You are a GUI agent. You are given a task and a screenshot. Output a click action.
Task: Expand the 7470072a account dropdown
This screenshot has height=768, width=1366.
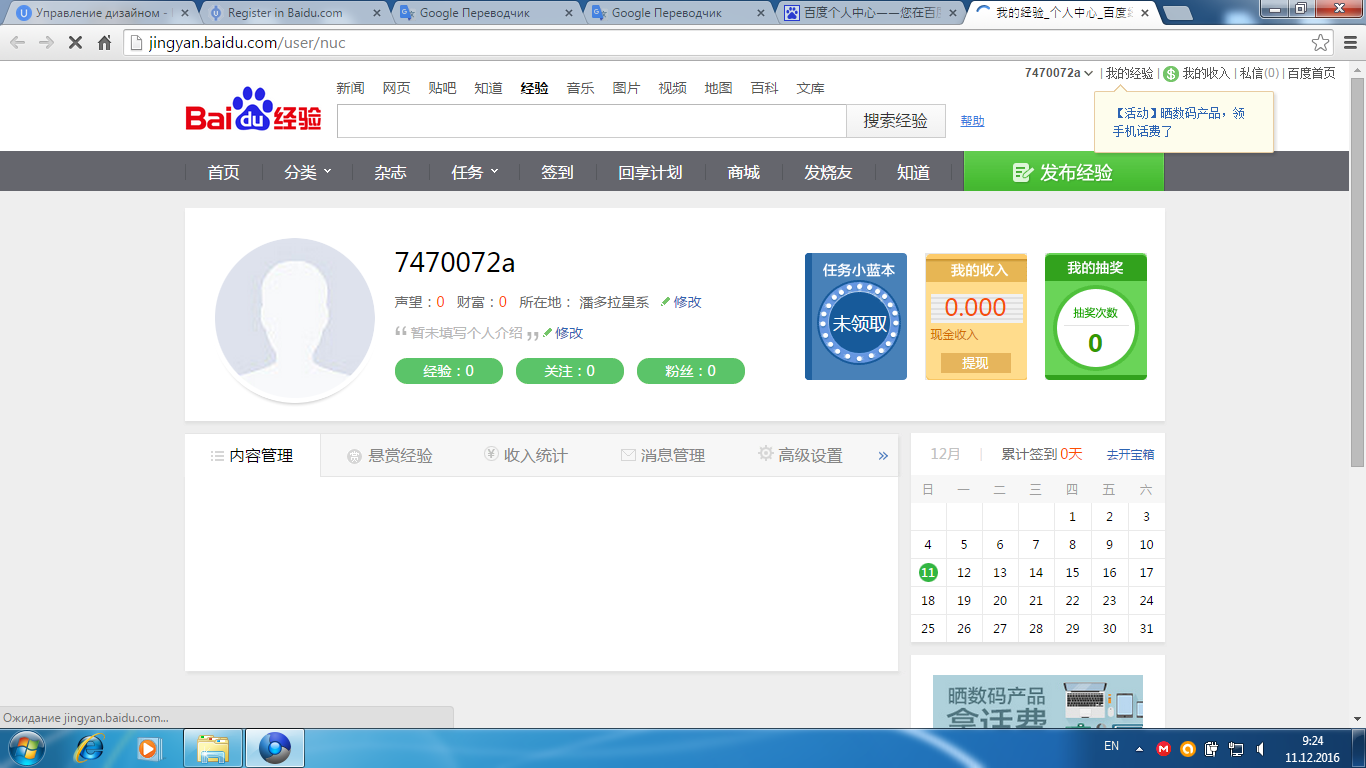1059,73
